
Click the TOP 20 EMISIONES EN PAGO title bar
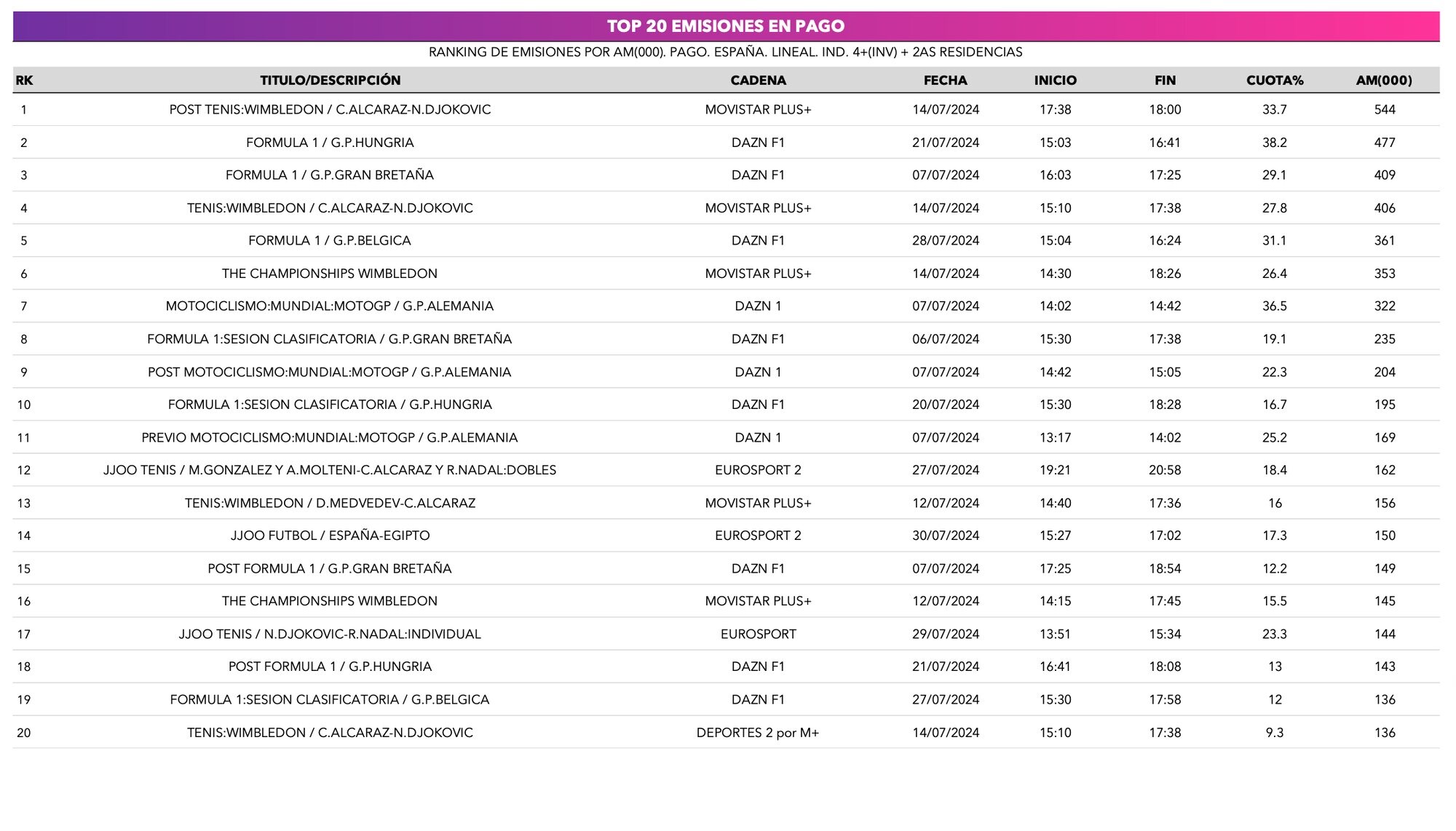pos(726,26)
